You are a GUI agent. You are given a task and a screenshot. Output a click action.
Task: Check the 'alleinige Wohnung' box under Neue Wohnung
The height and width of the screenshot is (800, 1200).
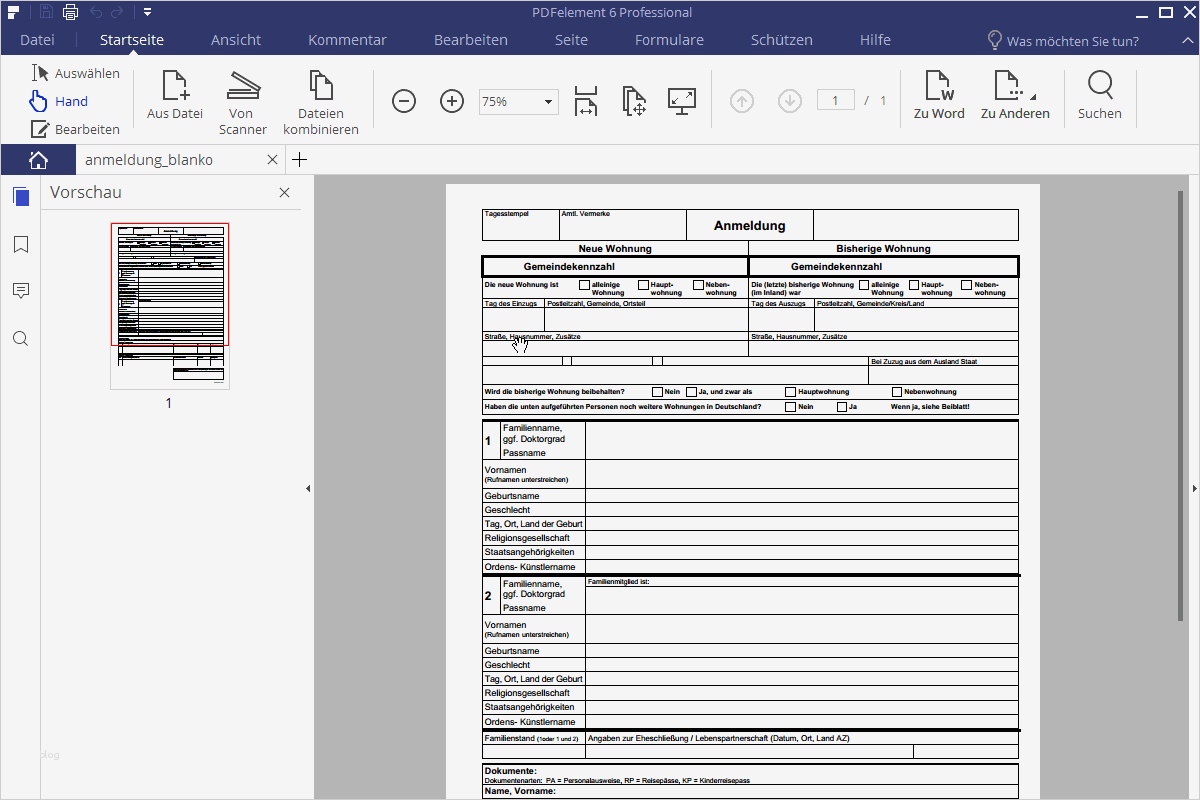585,285
